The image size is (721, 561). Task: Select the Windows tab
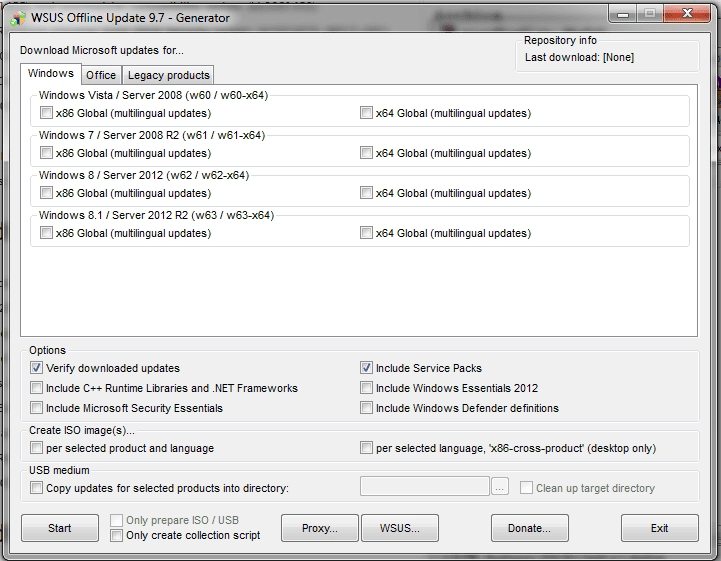click(x=51, y=74)
